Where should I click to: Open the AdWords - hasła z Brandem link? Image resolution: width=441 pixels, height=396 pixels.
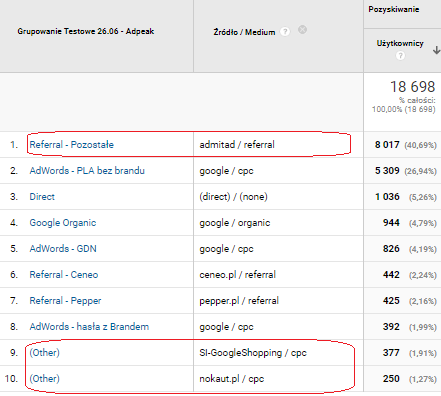tap(89, 327)
